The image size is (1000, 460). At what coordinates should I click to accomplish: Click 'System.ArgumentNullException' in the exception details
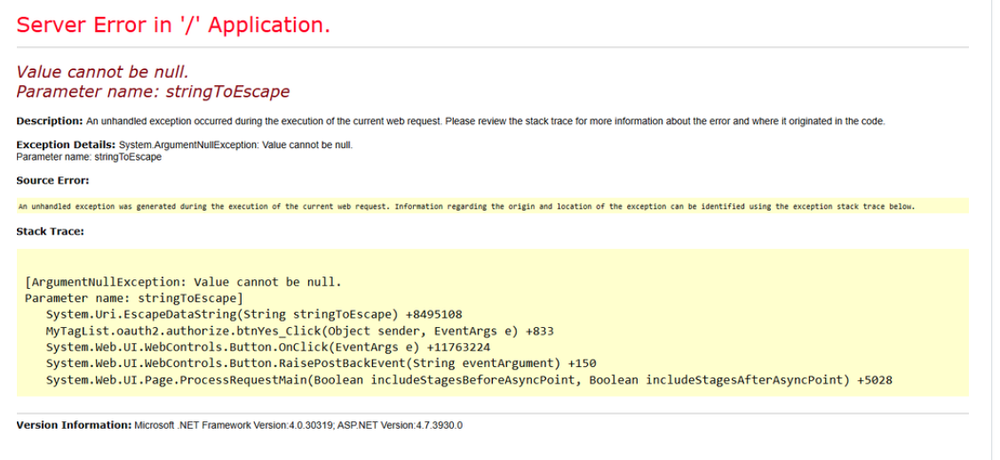coord(188,145)
